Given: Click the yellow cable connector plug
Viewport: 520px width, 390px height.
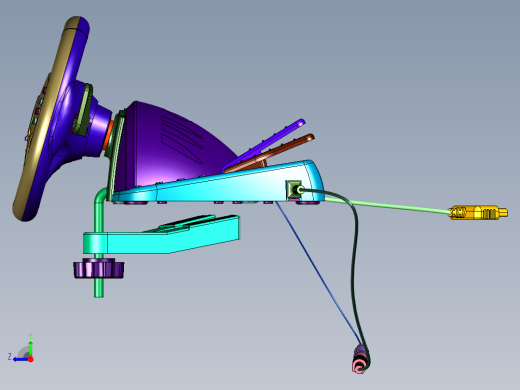Looking at the screenshot, I should pyautogui.click(x=478, y=212).
